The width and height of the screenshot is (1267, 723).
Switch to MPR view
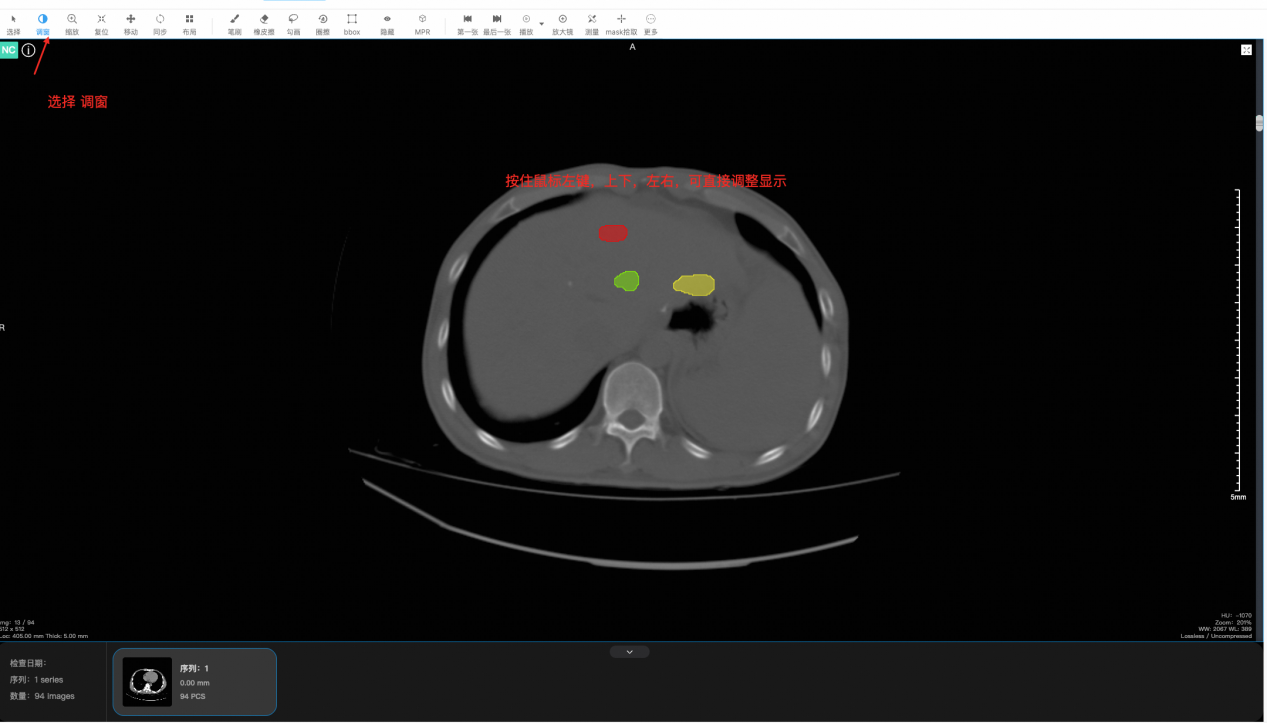[x=422, y=24]
